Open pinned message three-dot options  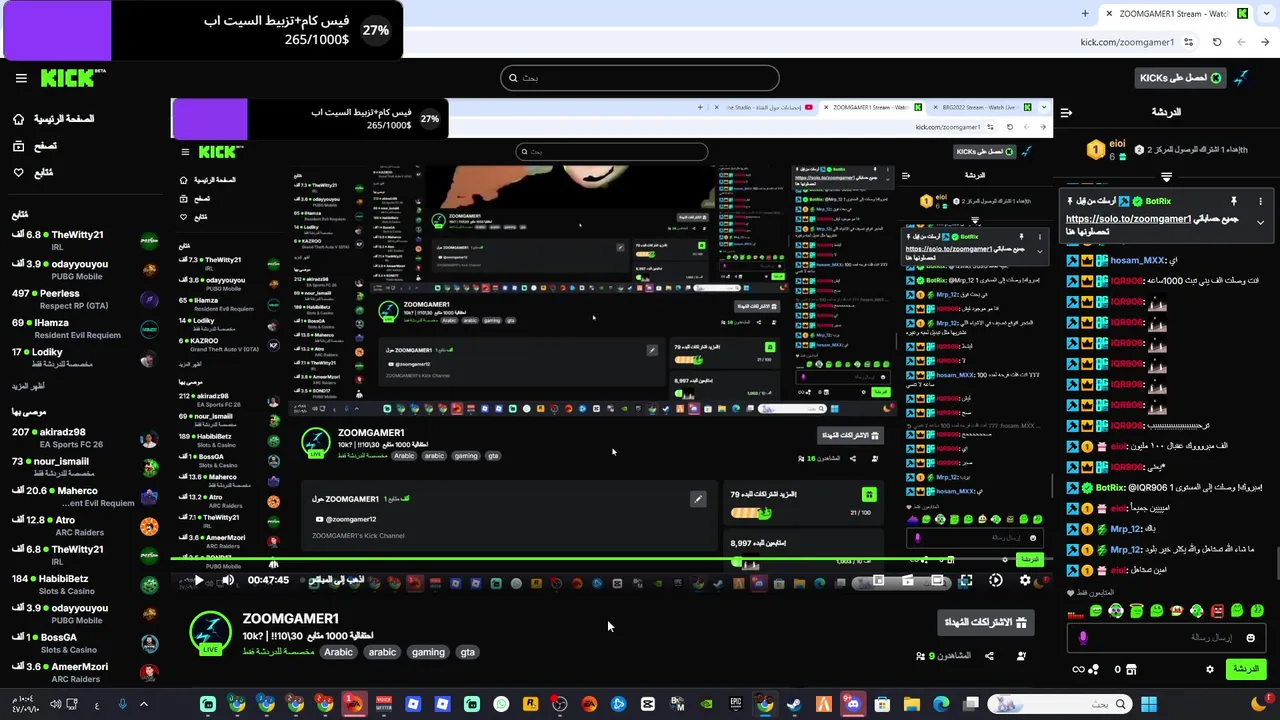click(x=1260, y=201)
